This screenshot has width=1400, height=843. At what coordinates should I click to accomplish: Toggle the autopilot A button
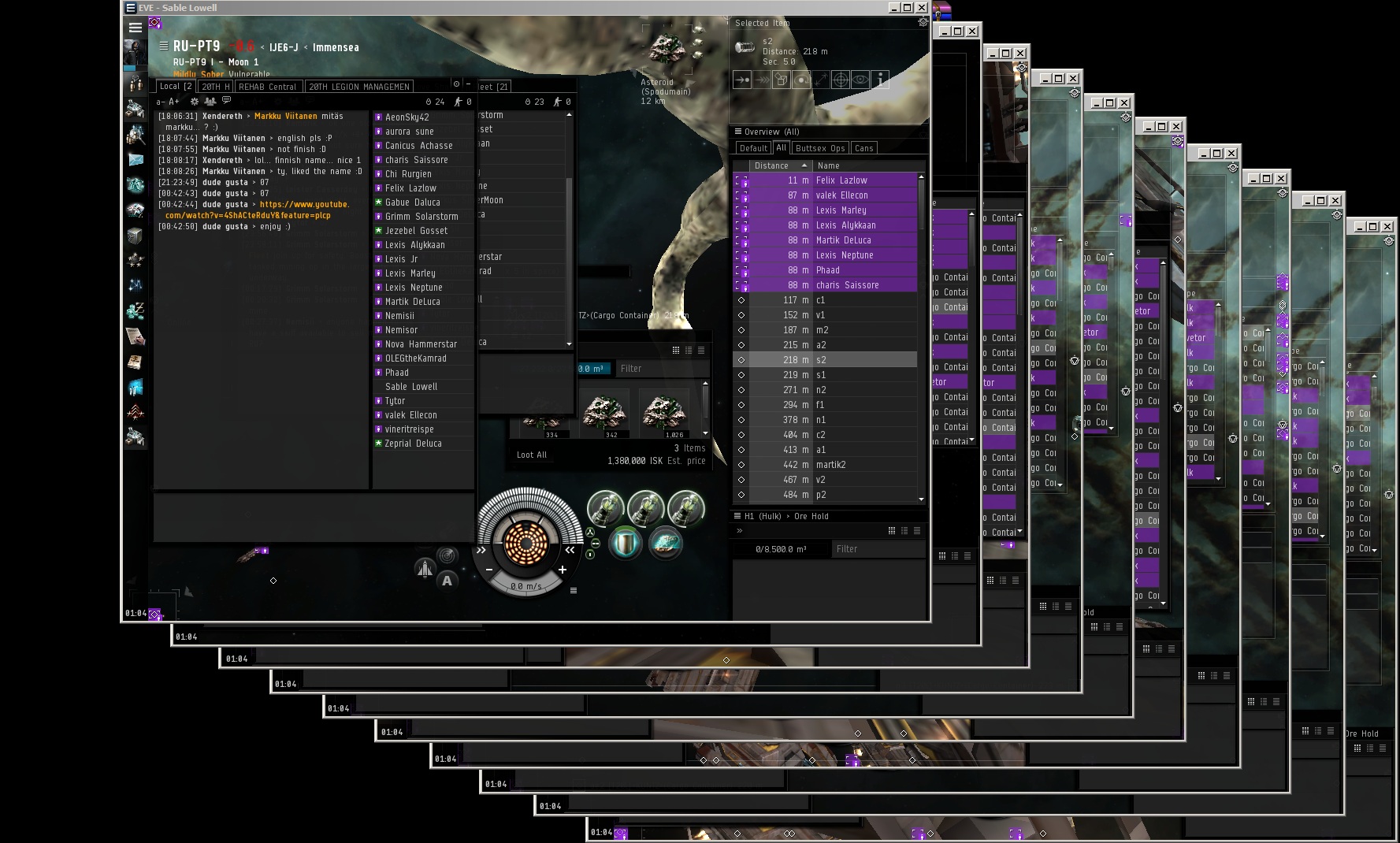coord(447,581)
